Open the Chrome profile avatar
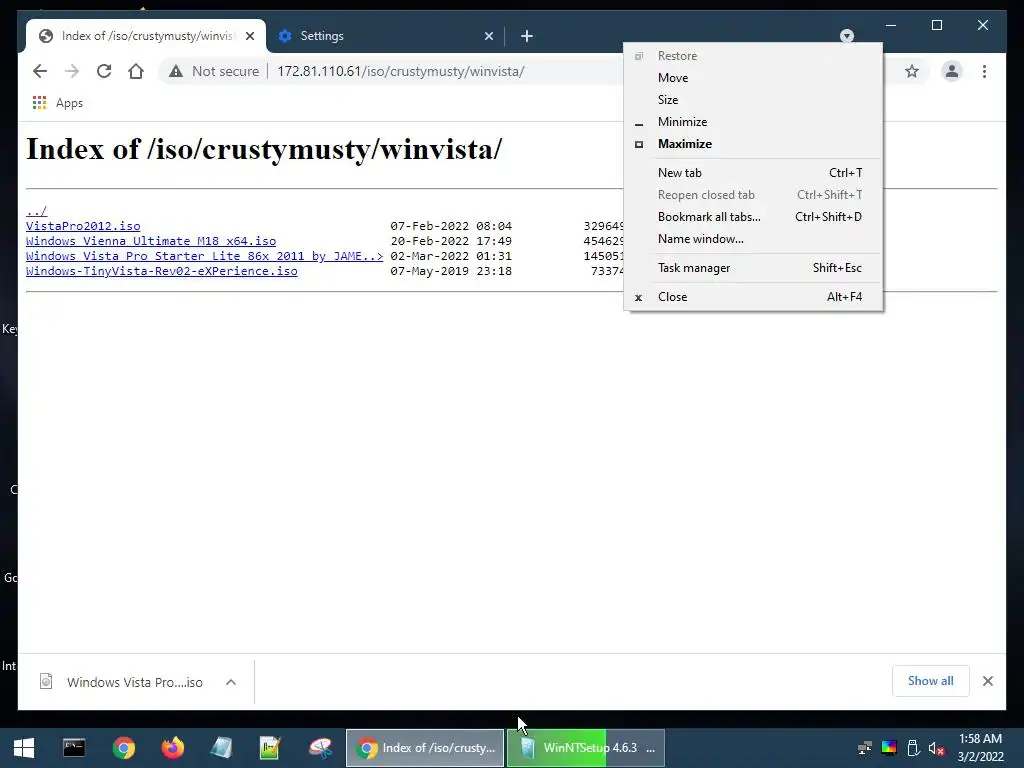This screenshot has width=1024, height=768. pos(952,71)
